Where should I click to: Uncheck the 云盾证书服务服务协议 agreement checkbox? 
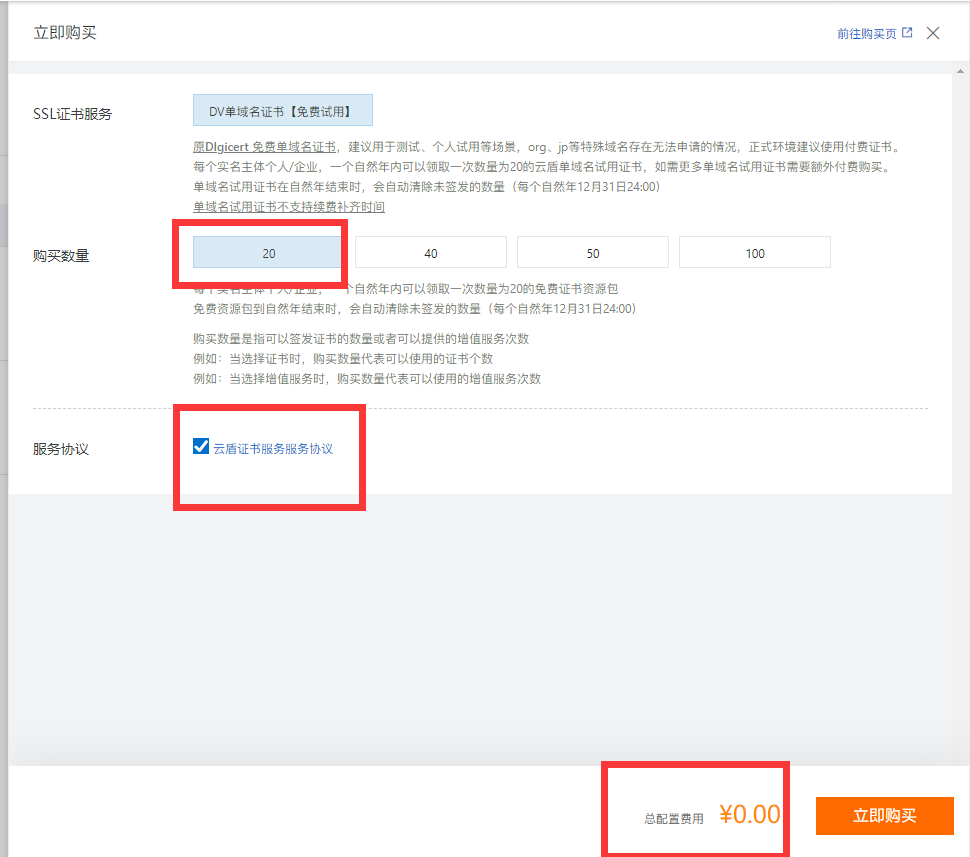point(200,447)
